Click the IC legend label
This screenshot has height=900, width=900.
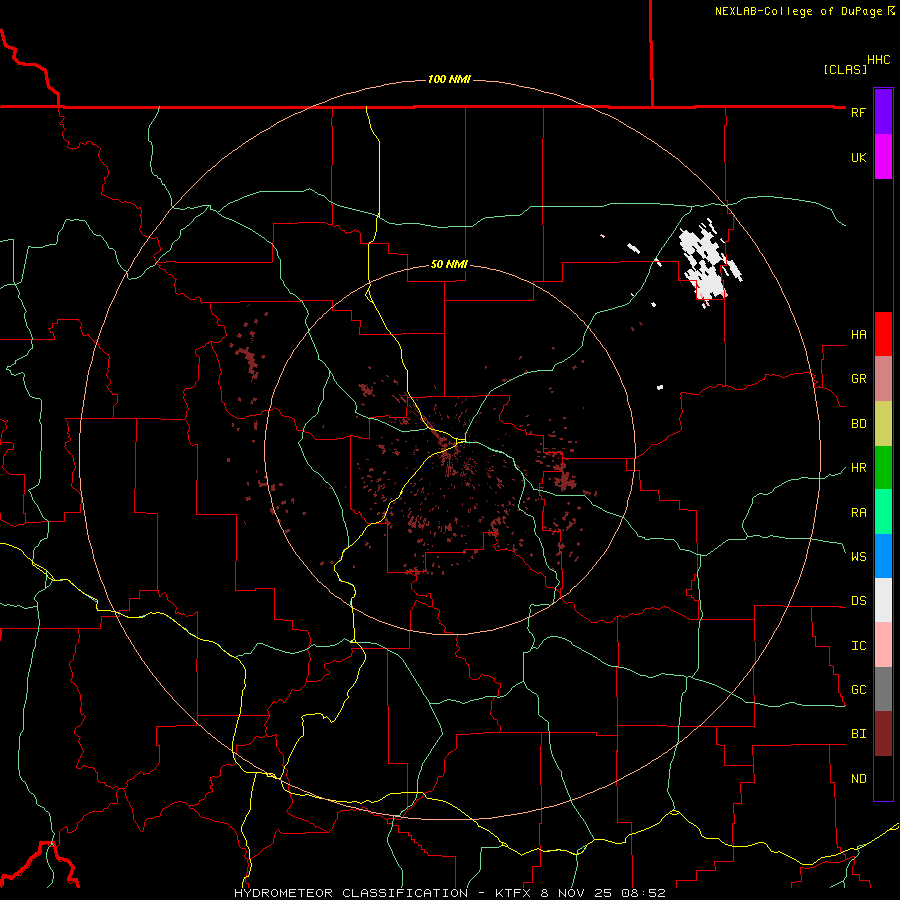coord(858,646)
